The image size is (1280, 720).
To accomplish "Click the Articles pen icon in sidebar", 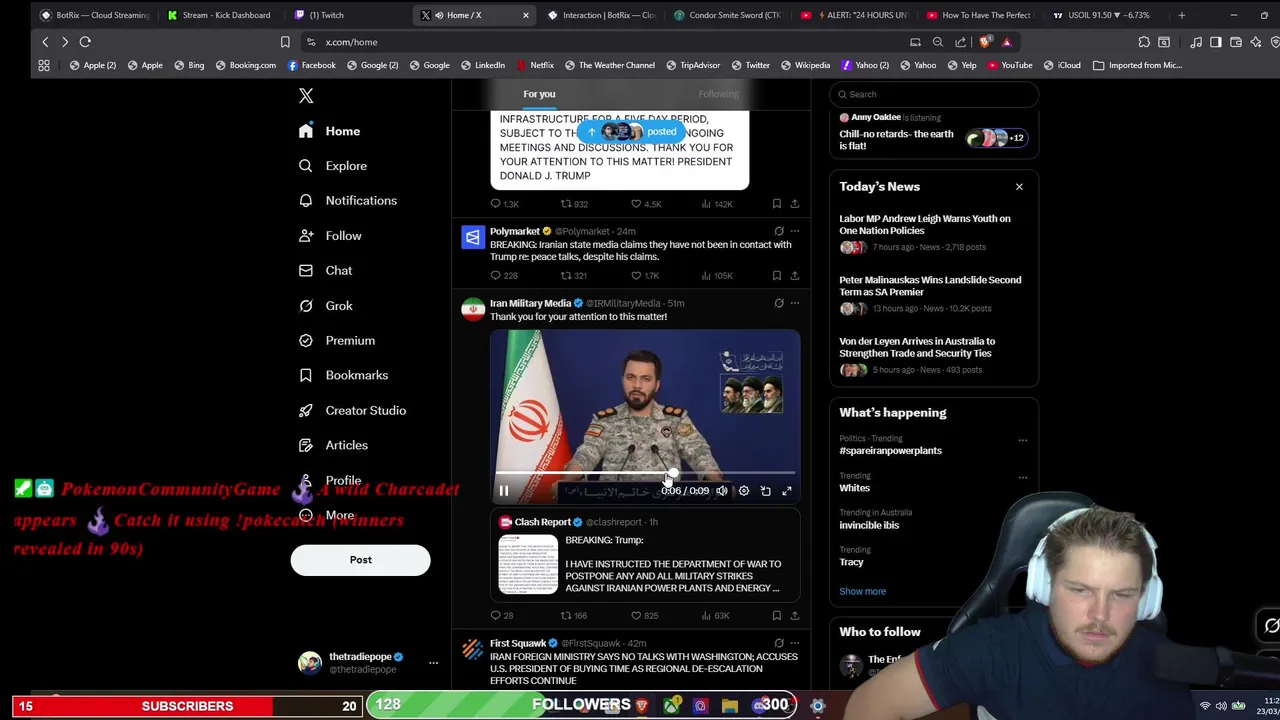I will click(x=306, y=445).
